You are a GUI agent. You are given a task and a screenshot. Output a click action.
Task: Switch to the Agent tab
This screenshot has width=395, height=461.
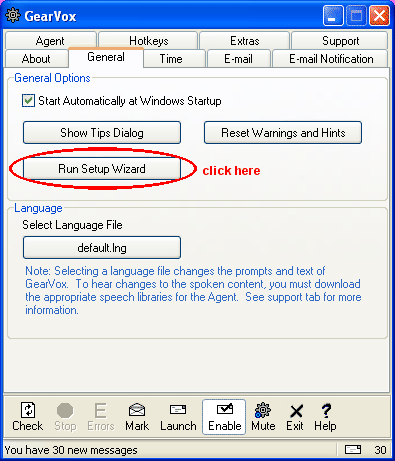[50, 41]
